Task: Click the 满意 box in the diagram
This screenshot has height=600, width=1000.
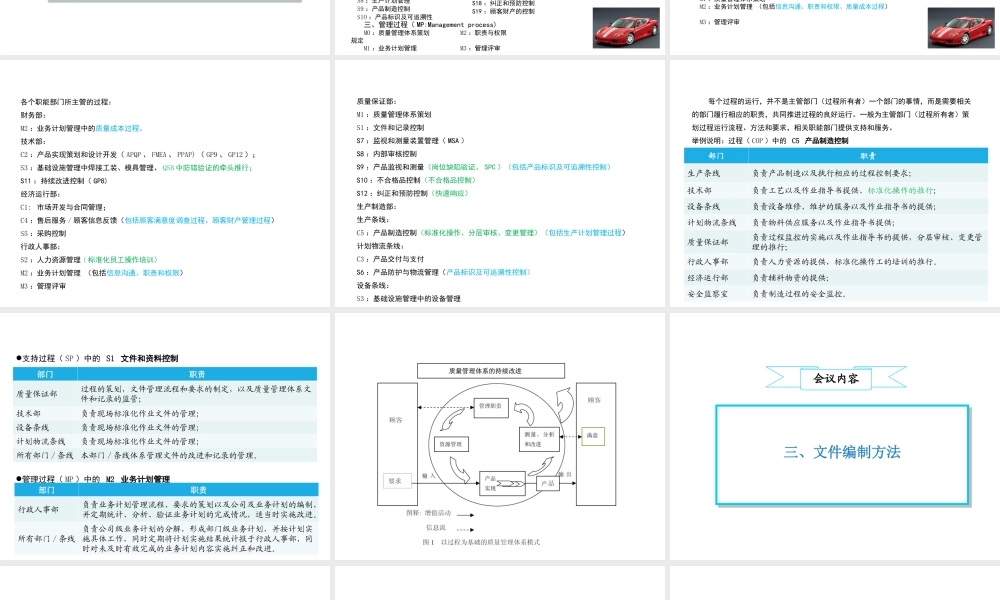Action: click(592, 435)
